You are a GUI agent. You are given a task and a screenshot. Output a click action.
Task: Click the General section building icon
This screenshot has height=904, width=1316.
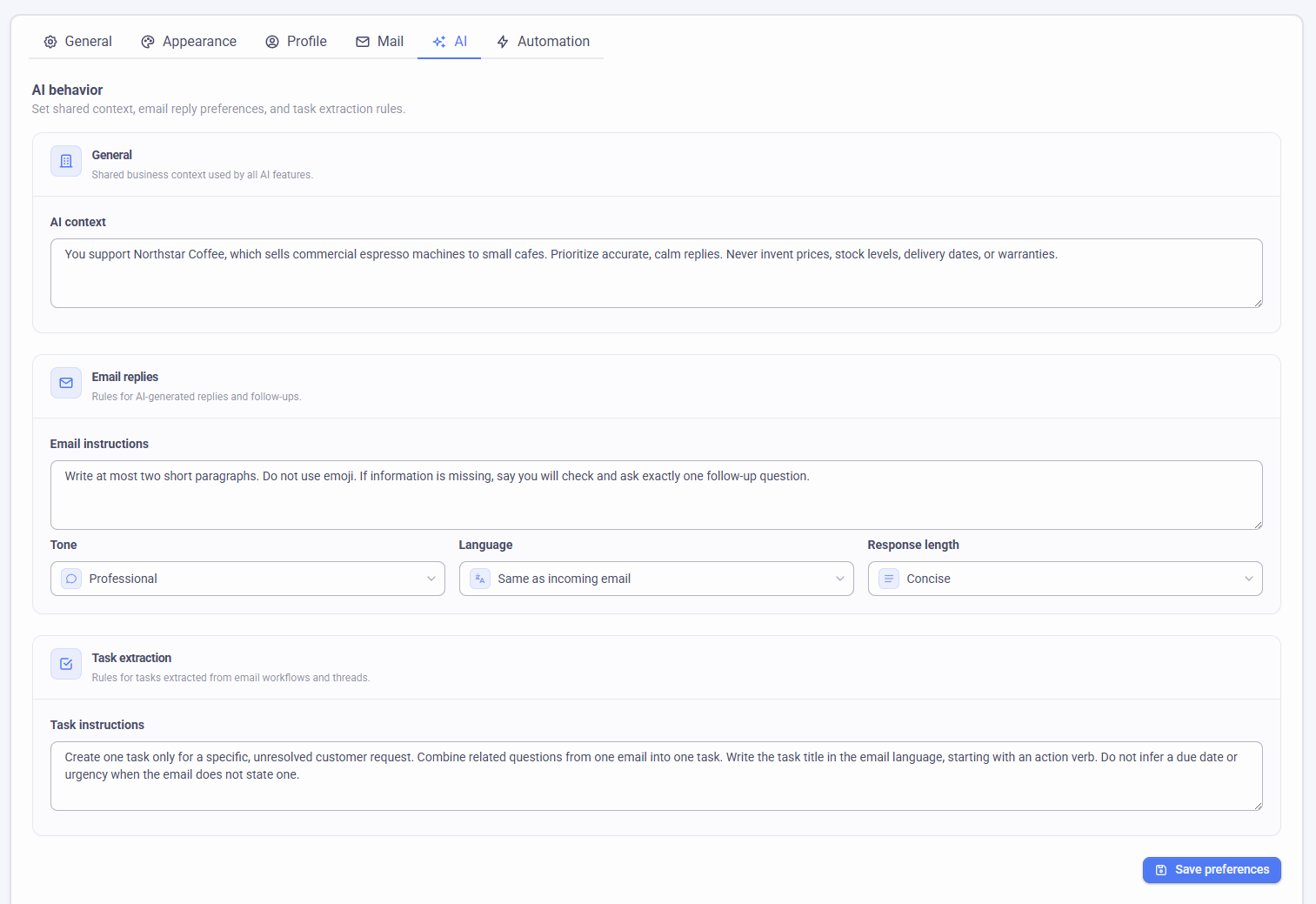point(66,161)
